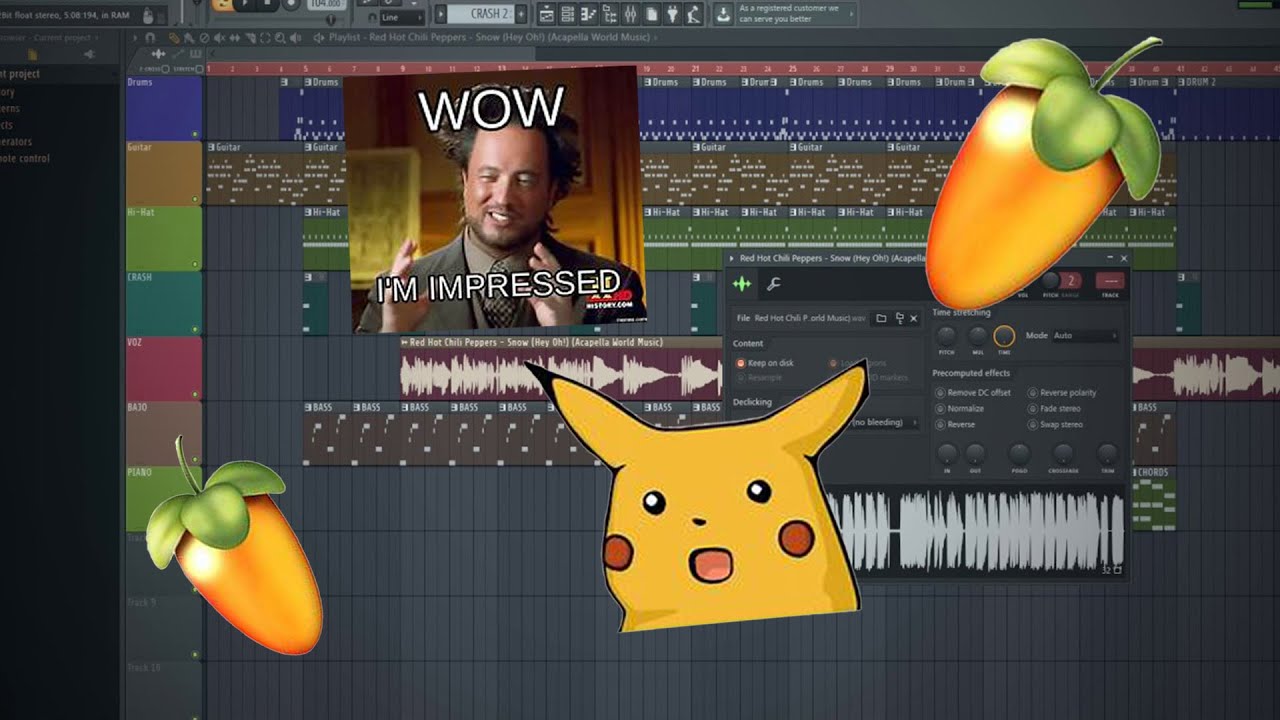Click previous pattern arrow beside CRASH 2
Image resolution: width=1280 pixels, height=720 pixels.
click(440, 14)
